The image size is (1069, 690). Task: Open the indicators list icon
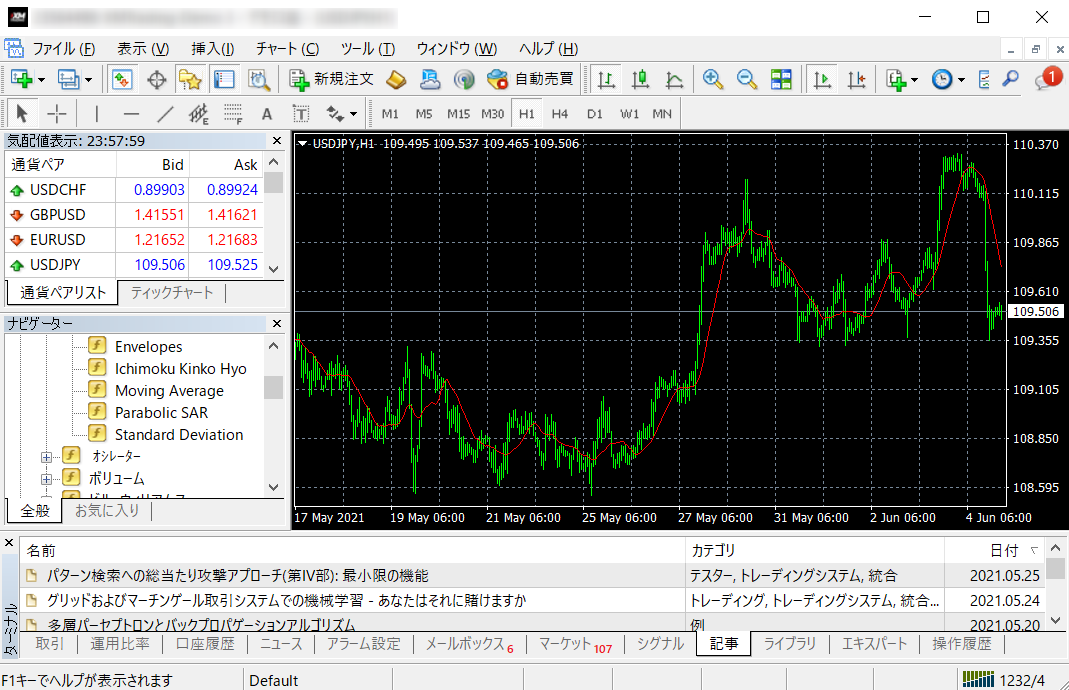[896, 79]
